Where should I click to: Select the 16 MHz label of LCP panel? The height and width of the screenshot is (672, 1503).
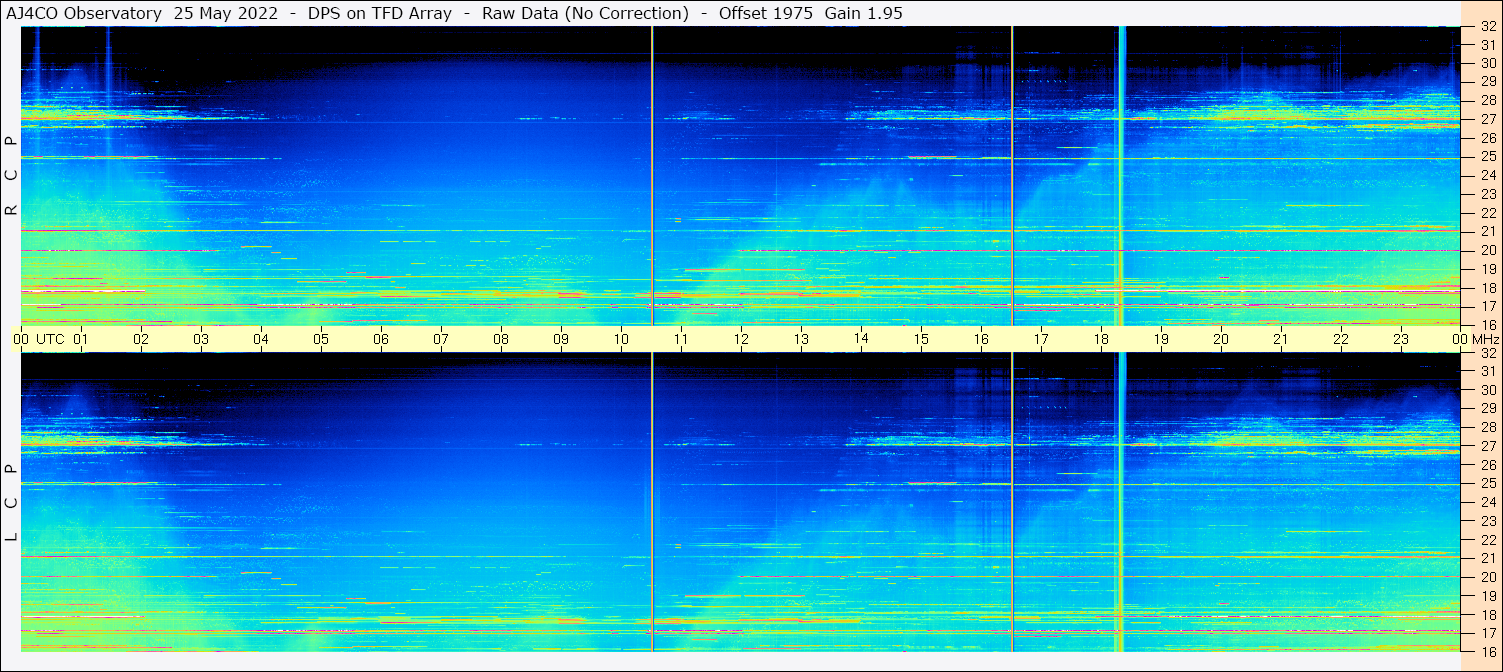coord(1488,651)
